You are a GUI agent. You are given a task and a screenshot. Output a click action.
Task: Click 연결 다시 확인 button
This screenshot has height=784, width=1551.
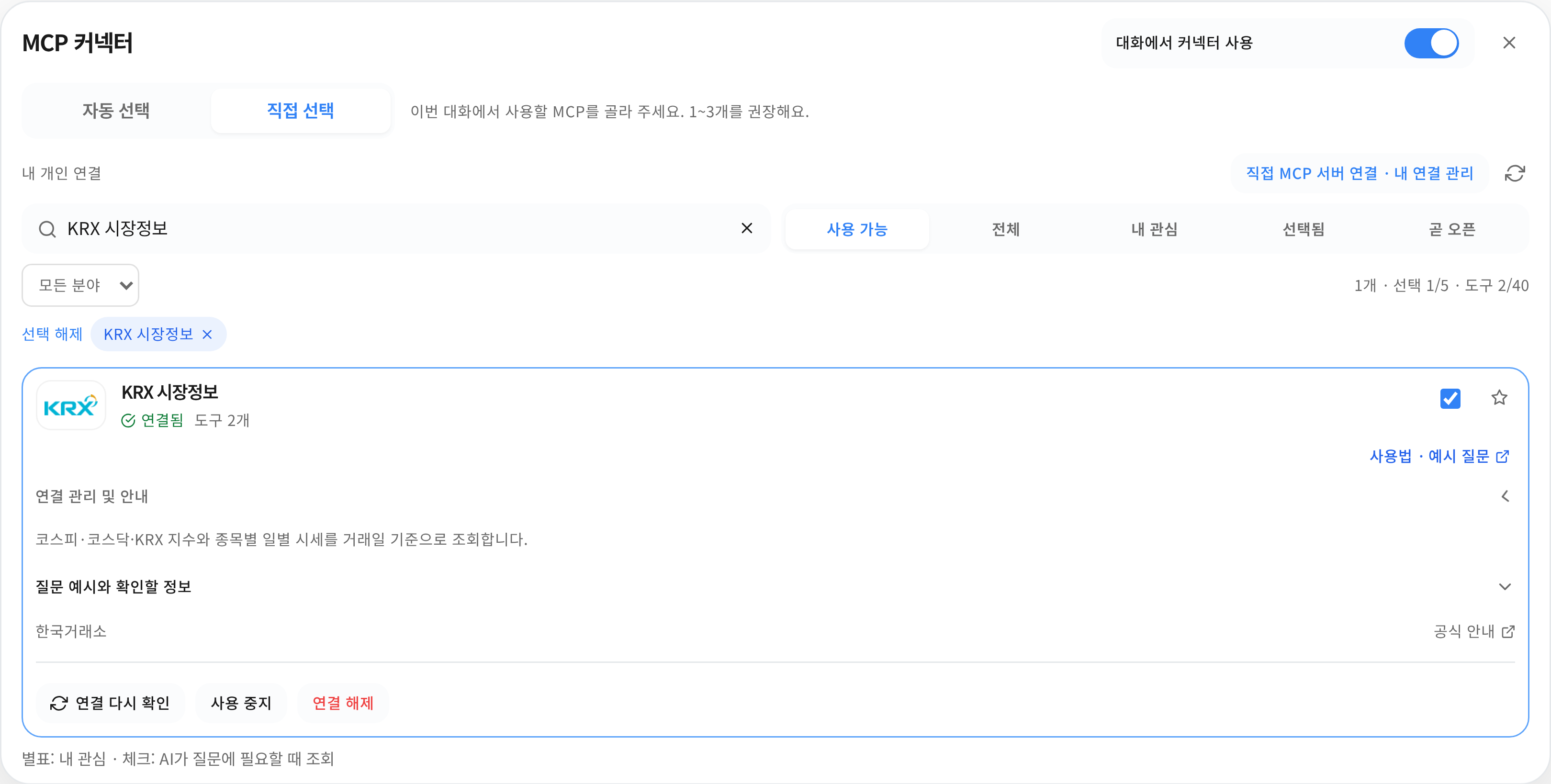110,703
